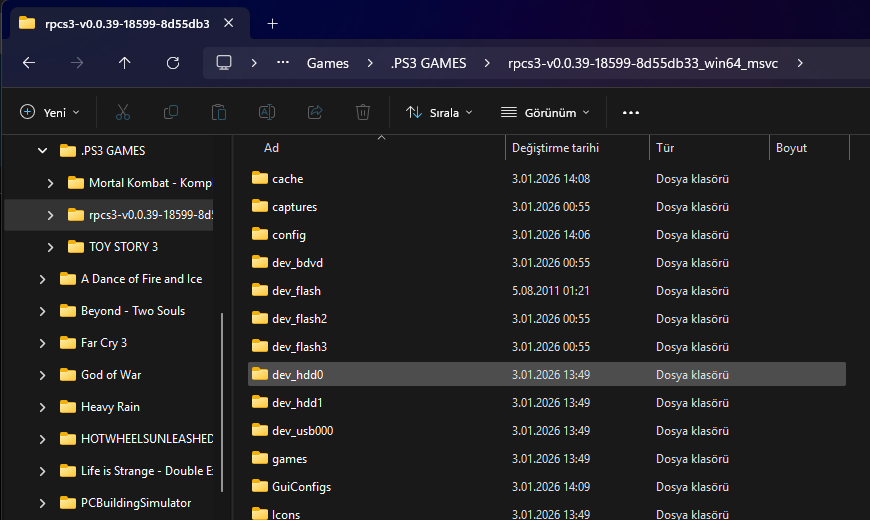Expand the Far Cry 3 tree node
Image resolution: width=870 pixels, height=520 pixels.
(x=42, y=344)
